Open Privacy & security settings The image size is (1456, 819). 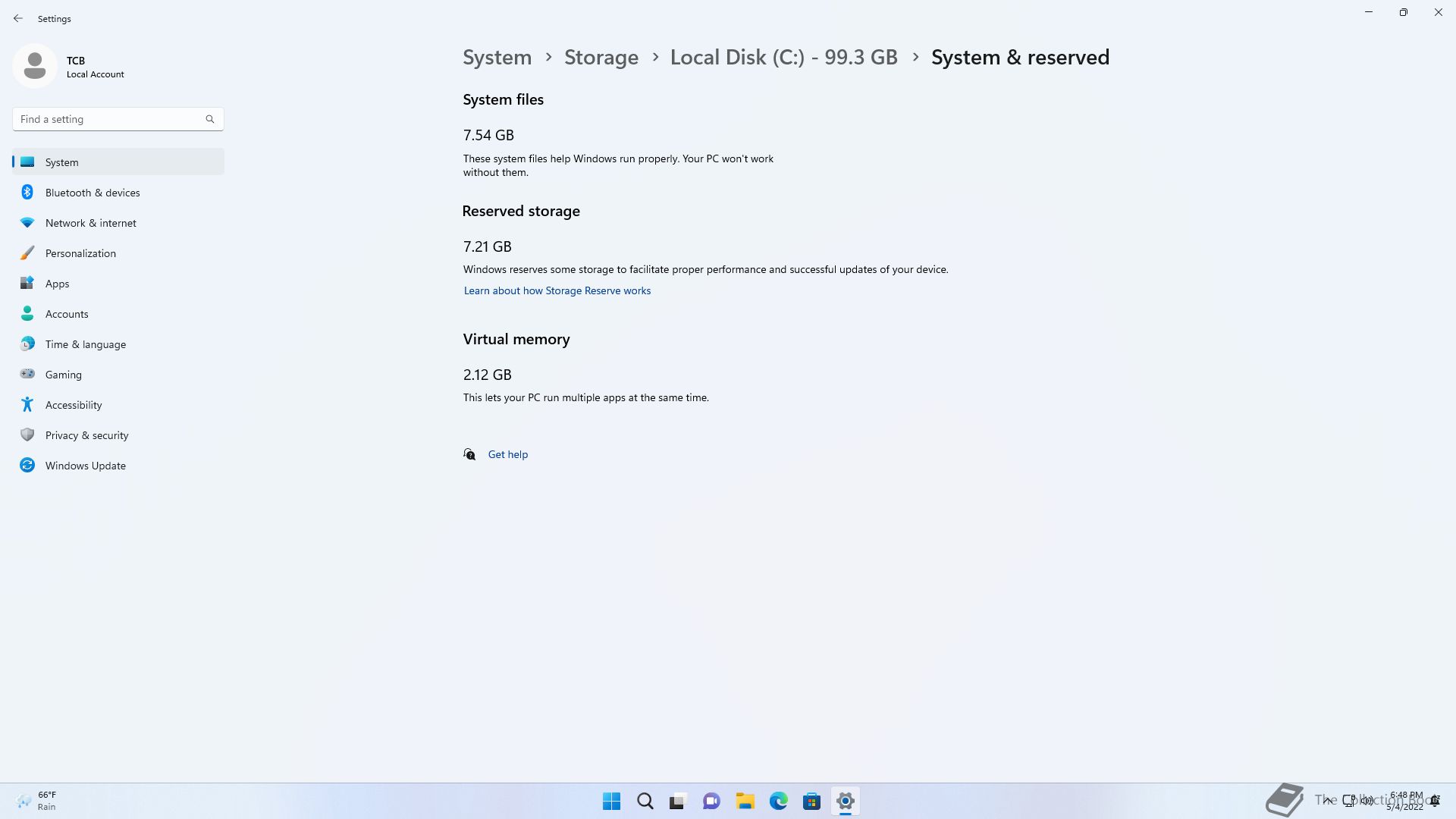click(118, 435)
